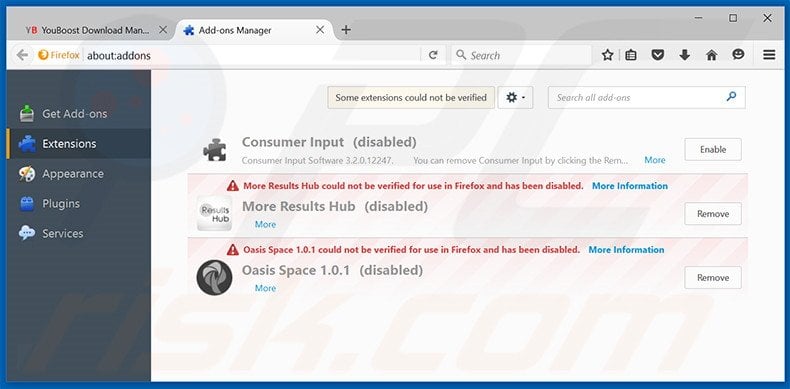Close the Add-ons Manager tab
This screenshot has width=790, height=389.
click(x=320, y=30)
